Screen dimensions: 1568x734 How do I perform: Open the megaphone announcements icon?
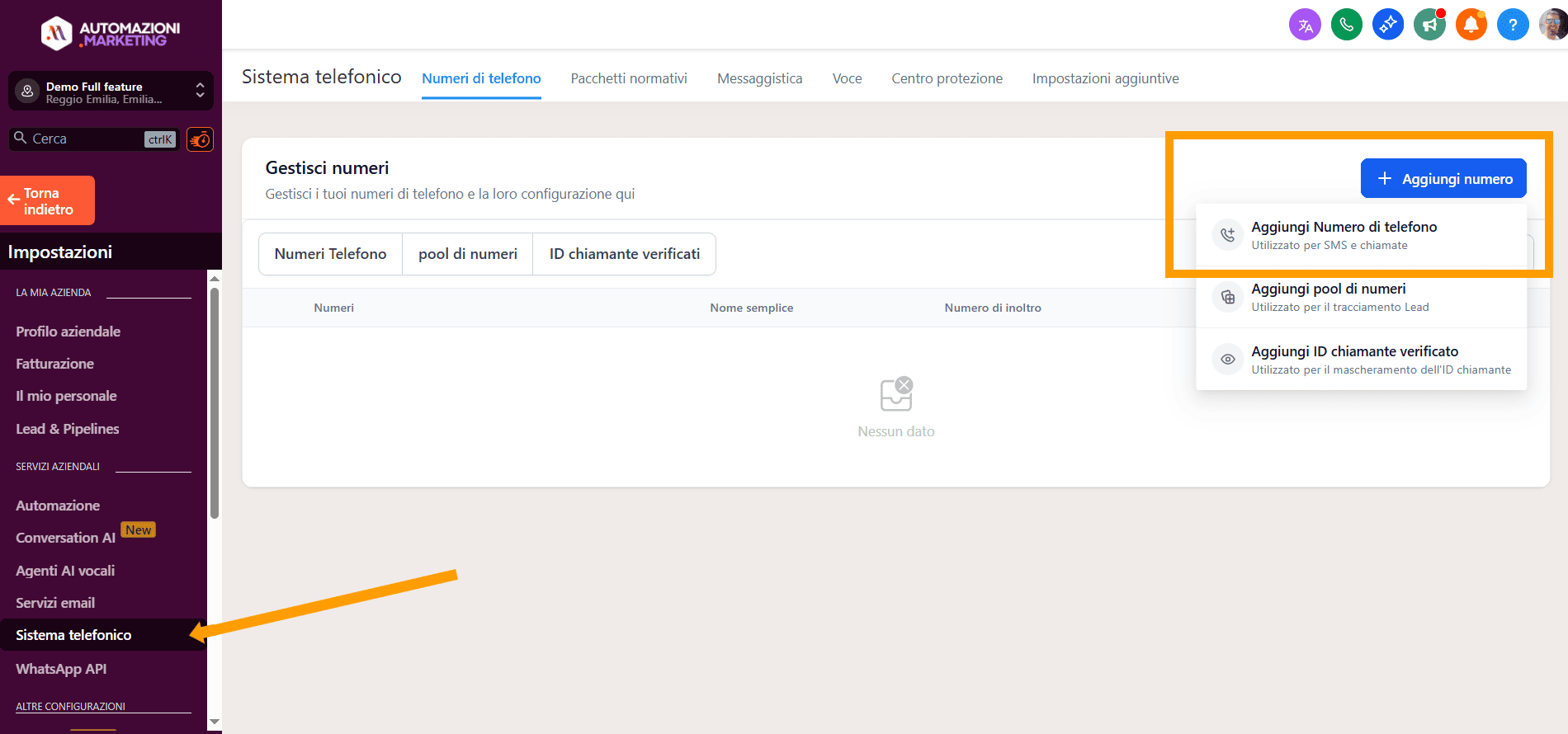[1429, 25]
